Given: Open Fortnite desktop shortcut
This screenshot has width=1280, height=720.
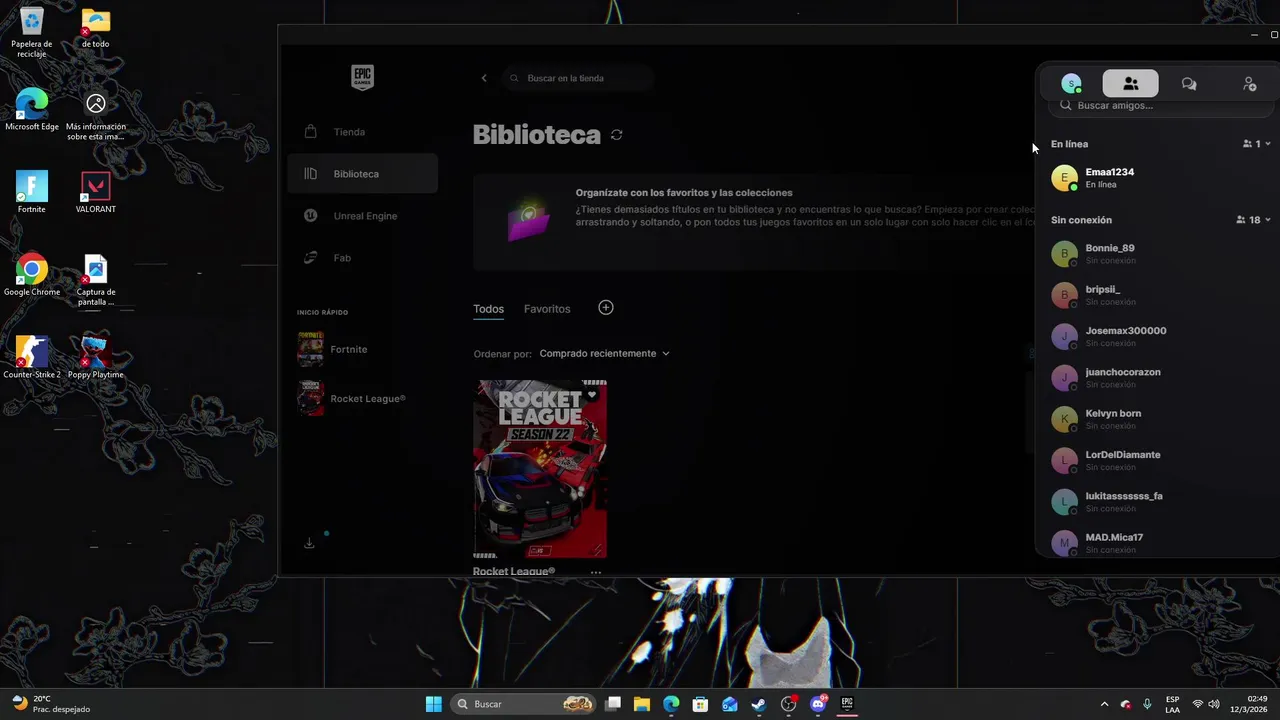Looking at the screenshot, I should (x=32, y=192).
